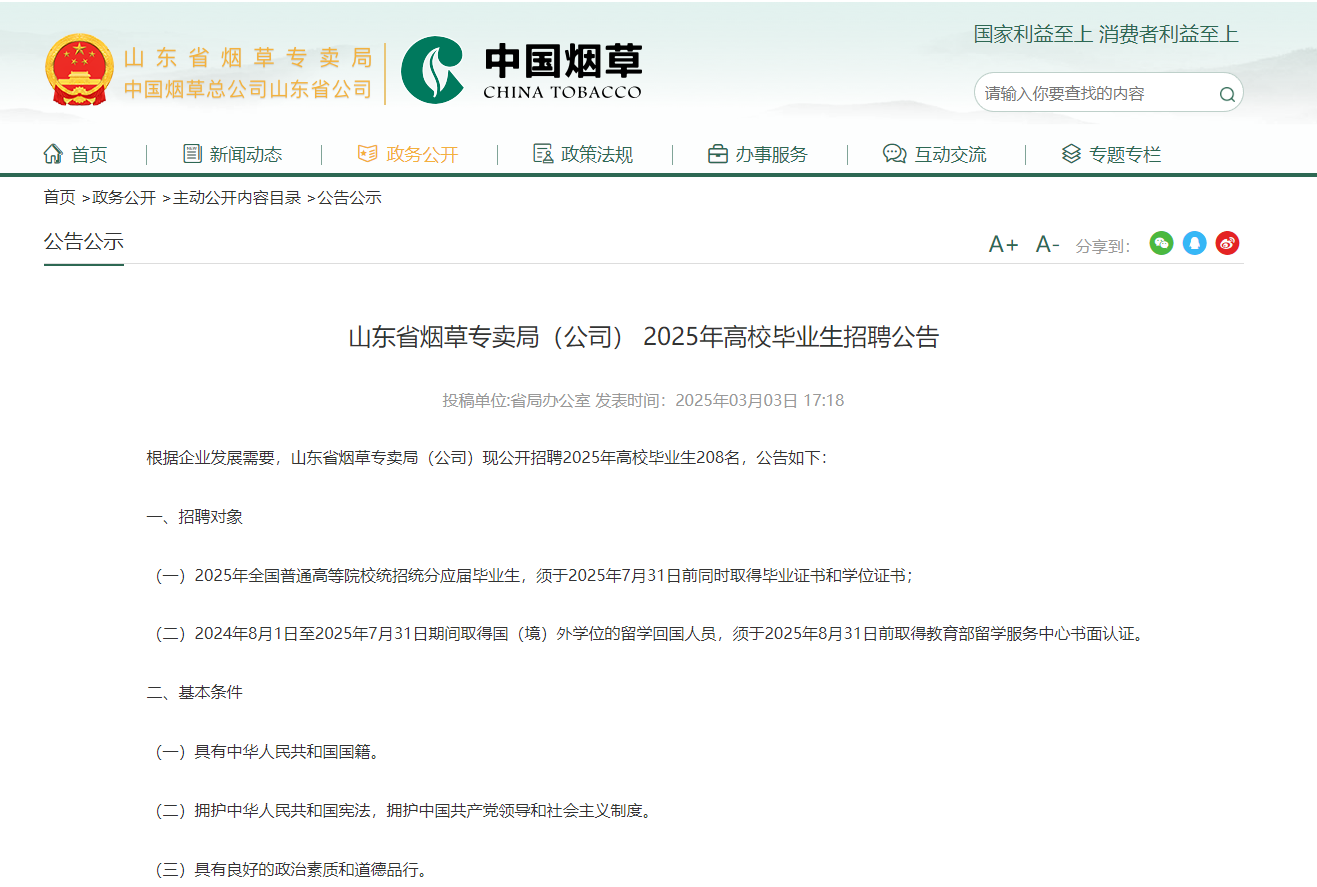Click the open-book icon beside 政务公开
The height and width of the screenshot is (887, 1317).
(x=368, y=154)
